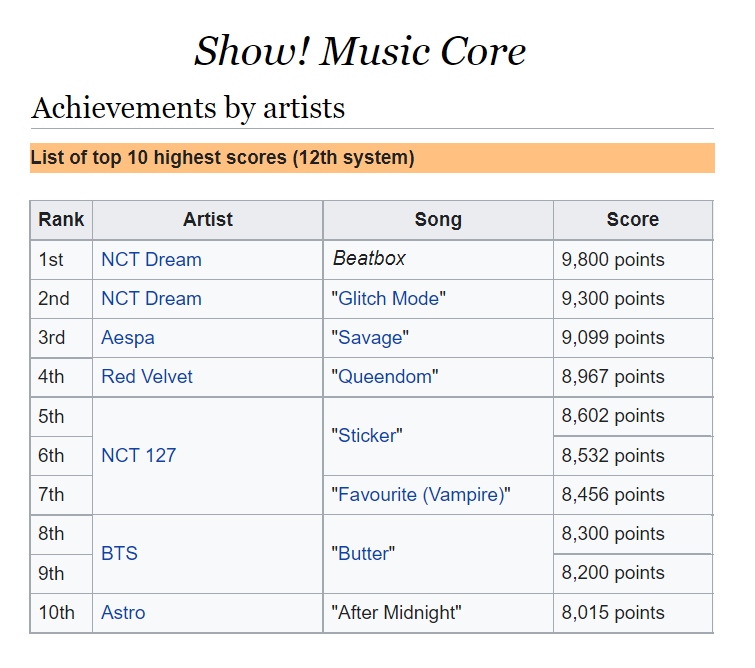The image size is (755, 668).
Task: Open the BTS artist link
Action: pyautogui.click(x=119, y=554)
